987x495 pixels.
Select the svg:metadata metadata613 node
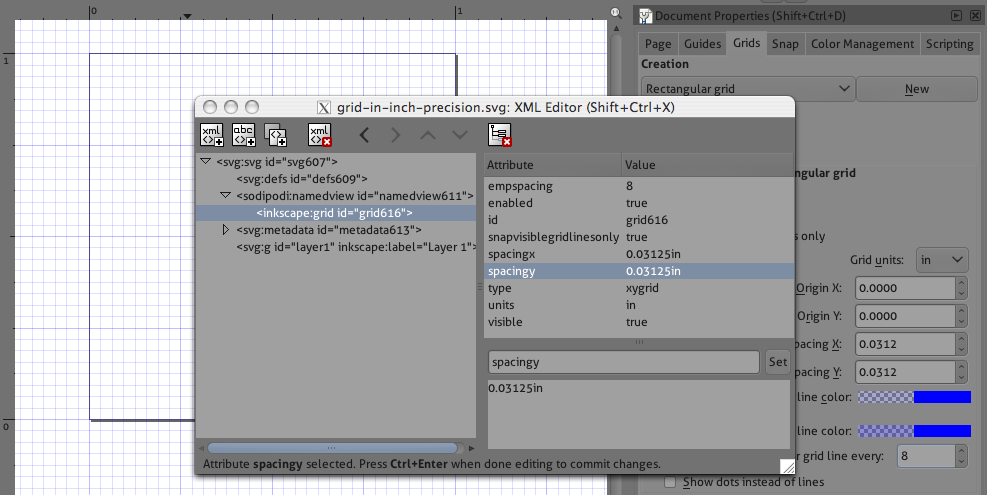tap(329, 230)
